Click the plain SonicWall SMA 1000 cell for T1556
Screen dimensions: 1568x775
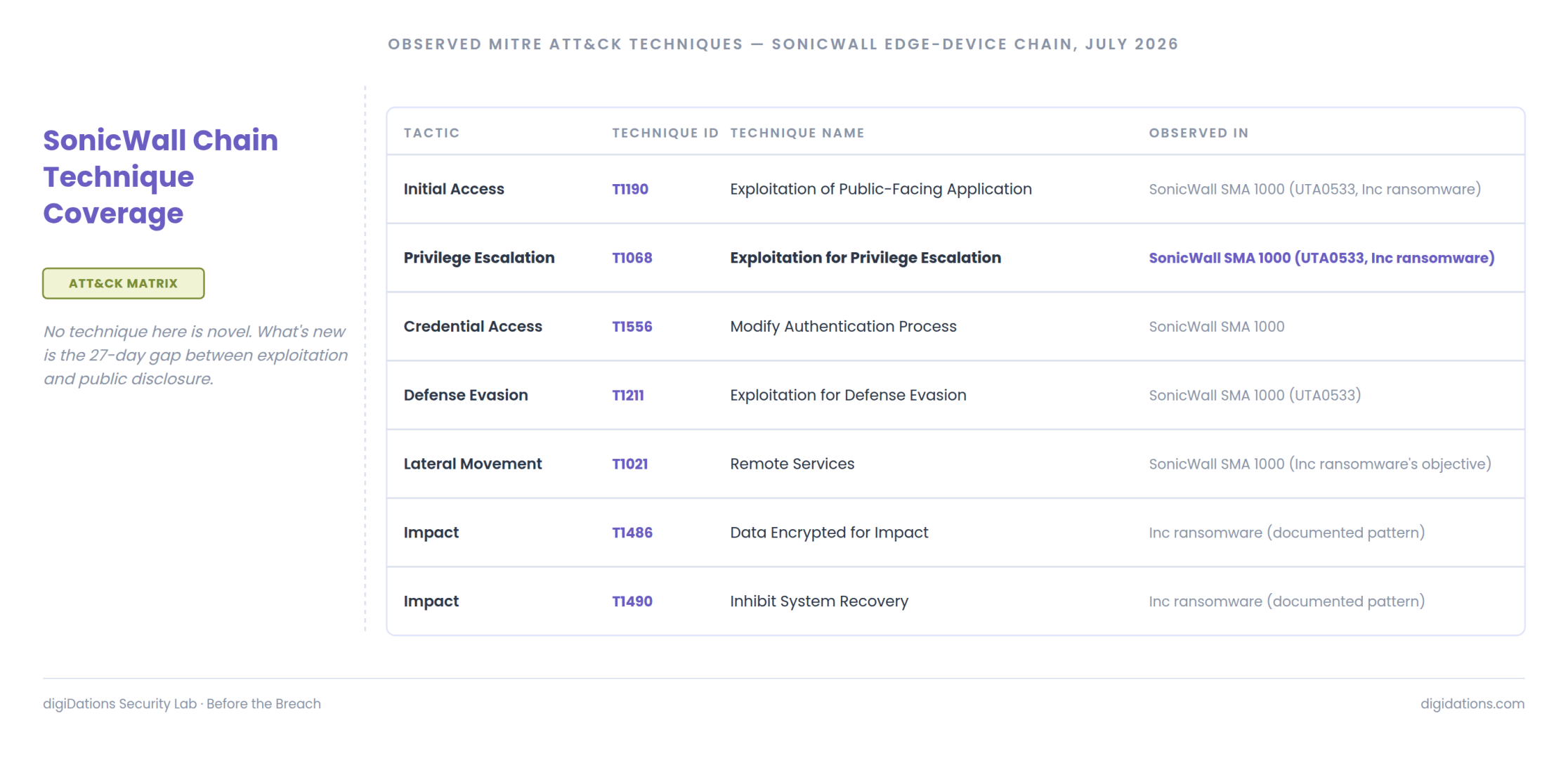coord(1217,327)
